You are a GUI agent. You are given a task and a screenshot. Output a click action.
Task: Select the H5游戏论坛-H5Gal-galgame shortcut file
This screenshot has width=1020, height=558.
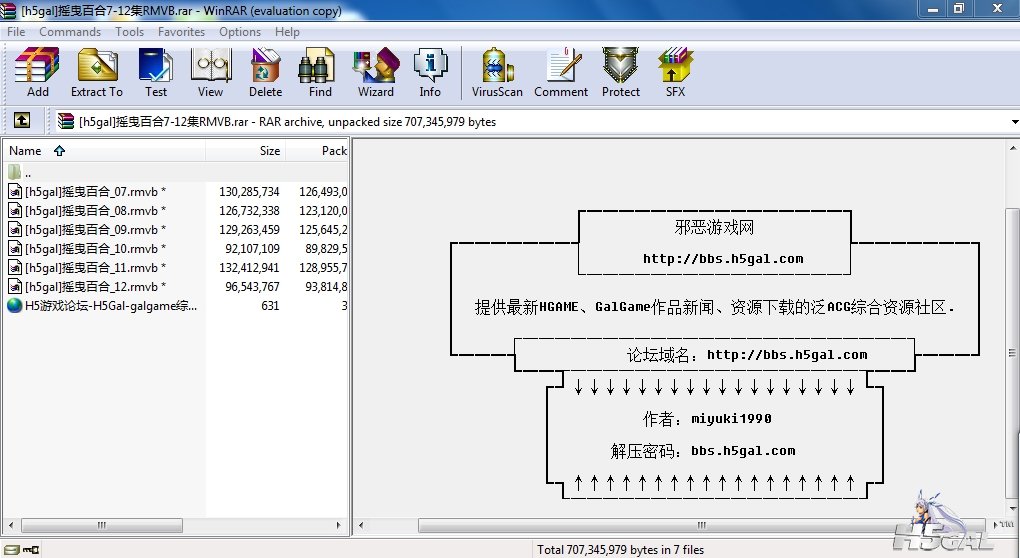coord(111,305)
